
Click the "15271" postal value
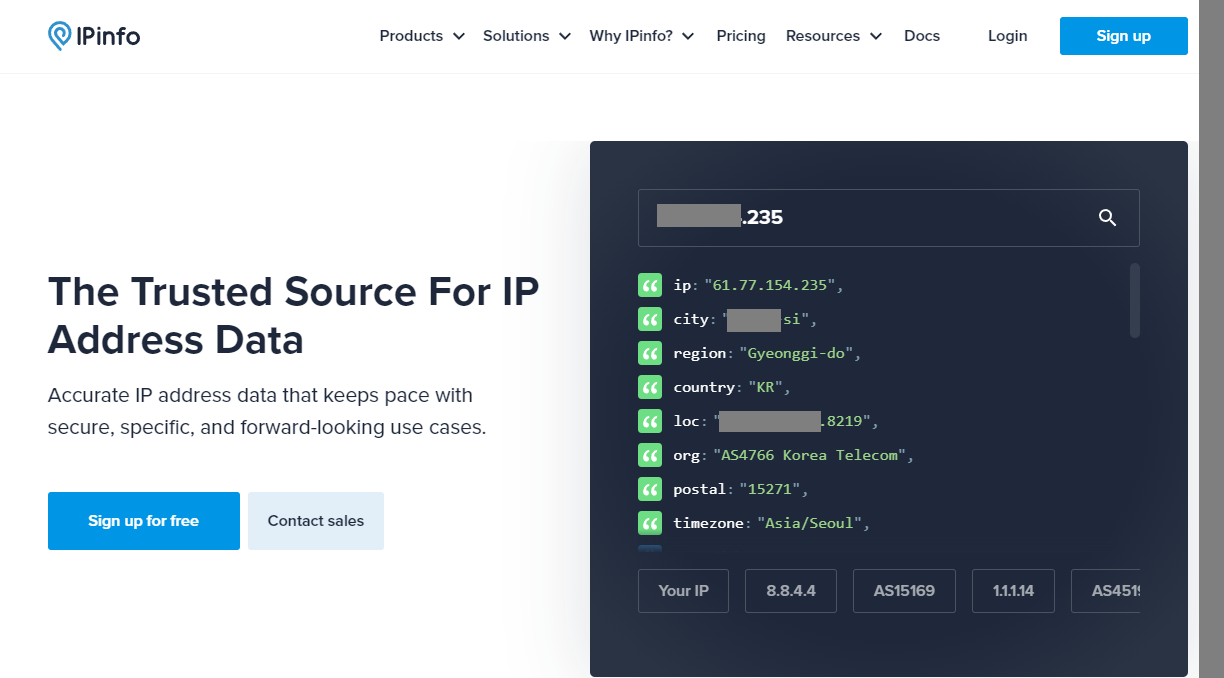[769, 489]
